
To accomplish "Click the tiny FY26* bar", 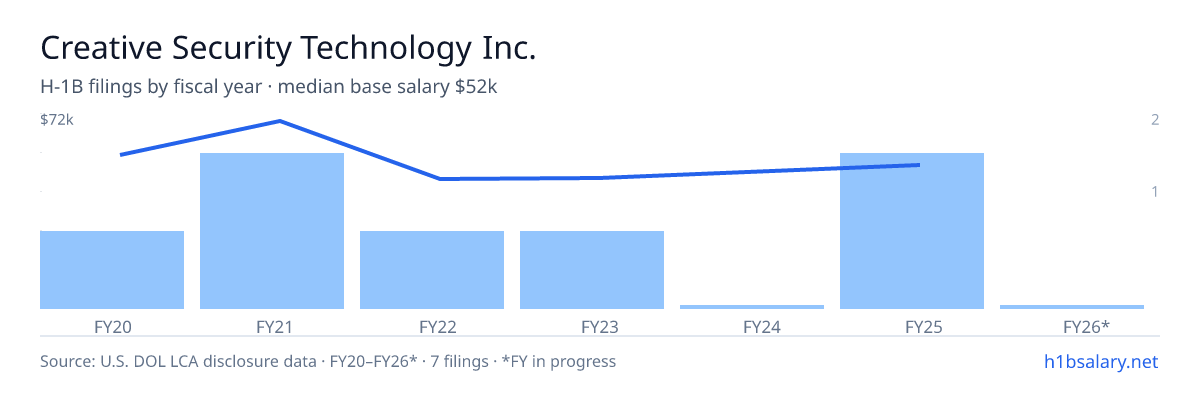I will pyautogui.click(x=1072, y=307).
